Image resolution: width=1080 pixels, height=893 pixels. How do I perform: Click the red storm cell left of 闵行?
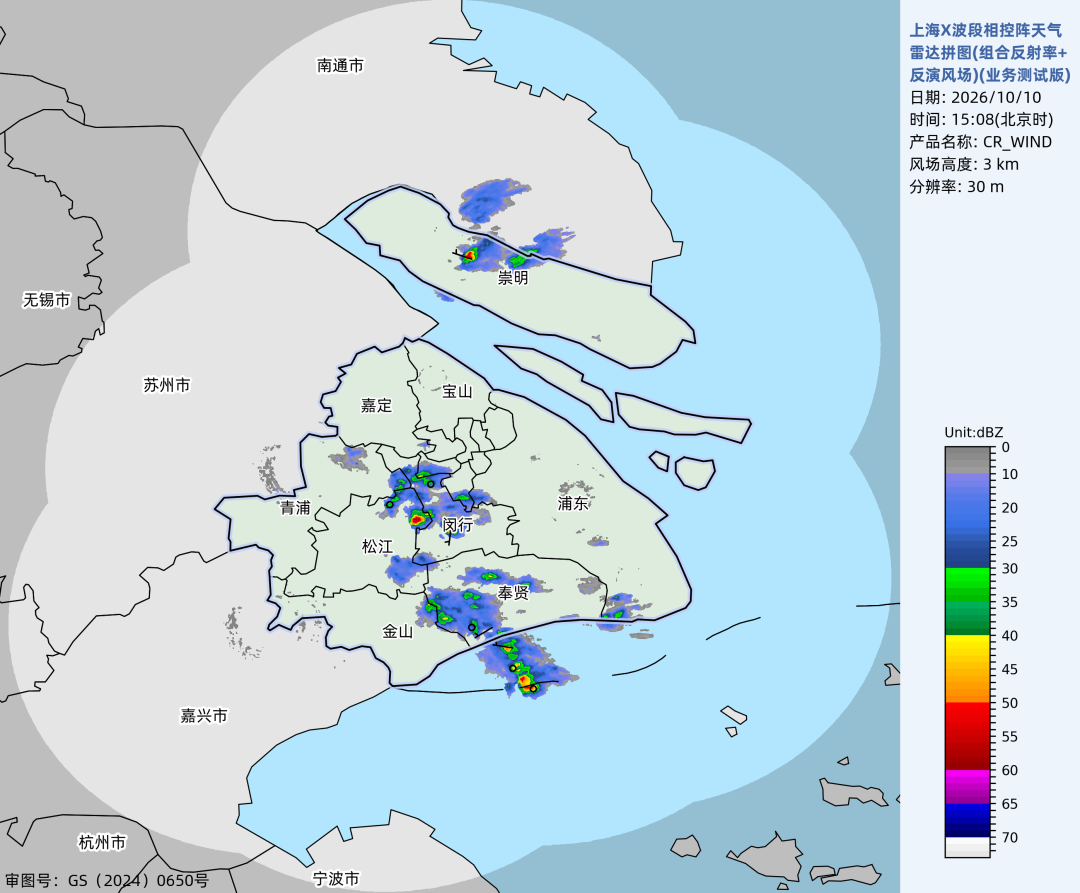point(417,519)
